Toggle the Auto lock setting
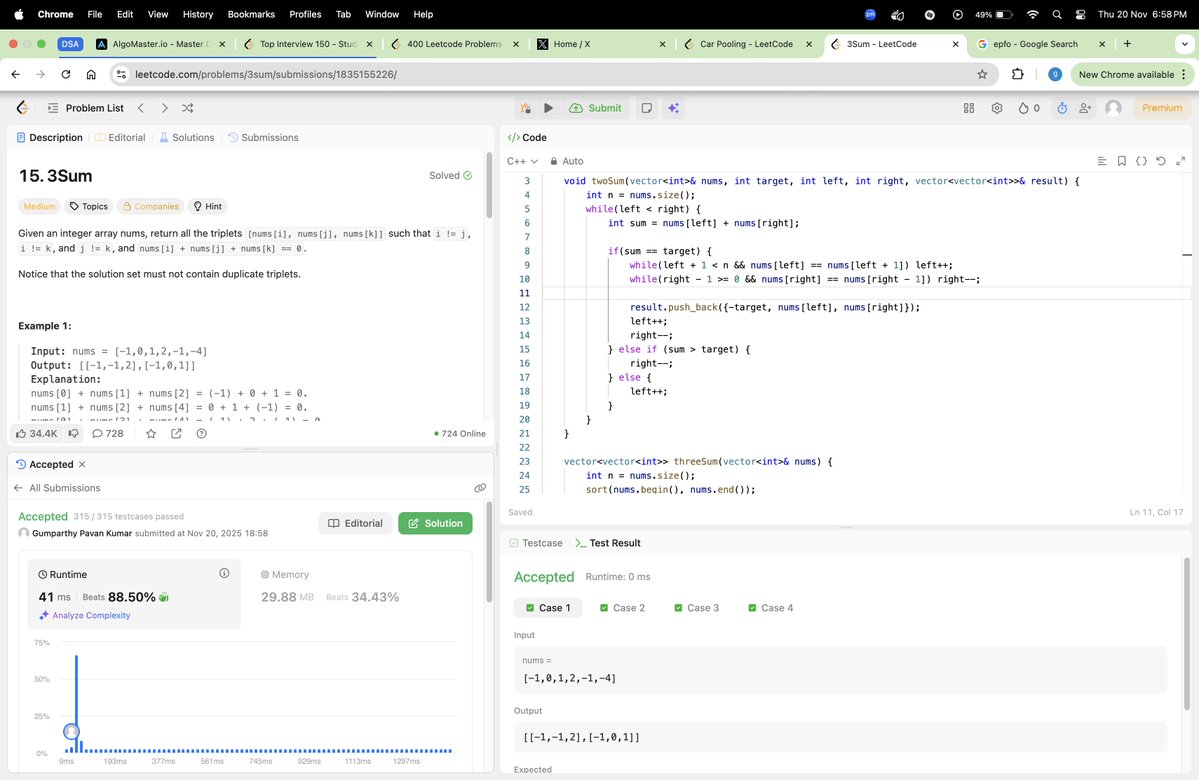Screen dimensions: 1199x780 [x=567, y=161]
